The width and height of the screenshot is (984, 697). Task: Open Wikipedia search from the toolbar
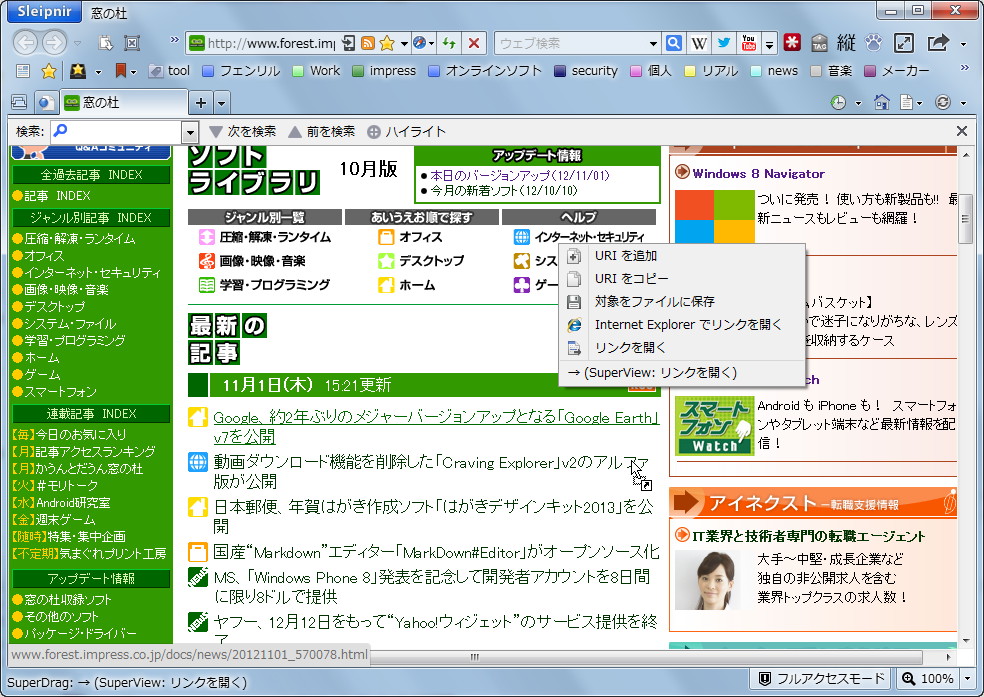tap(697, 44)
